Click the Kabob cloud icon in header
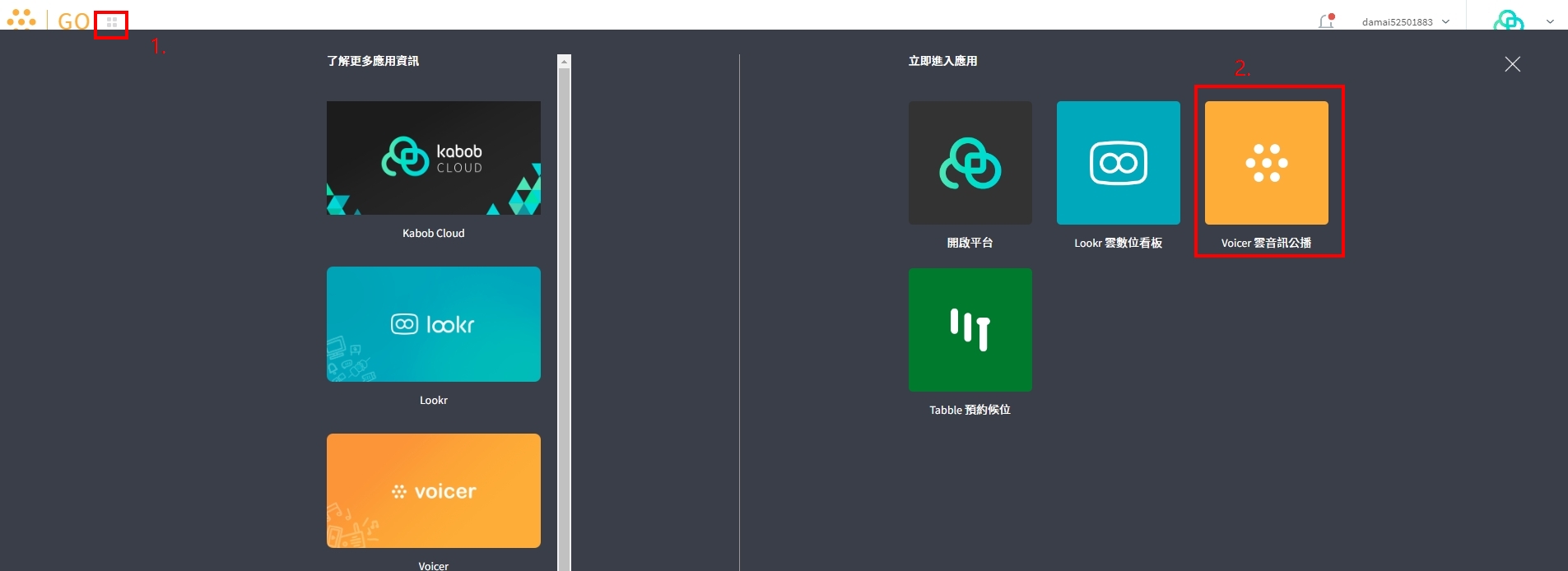The height and width of the screenshot is (571, 1568). coord(1508,21)
